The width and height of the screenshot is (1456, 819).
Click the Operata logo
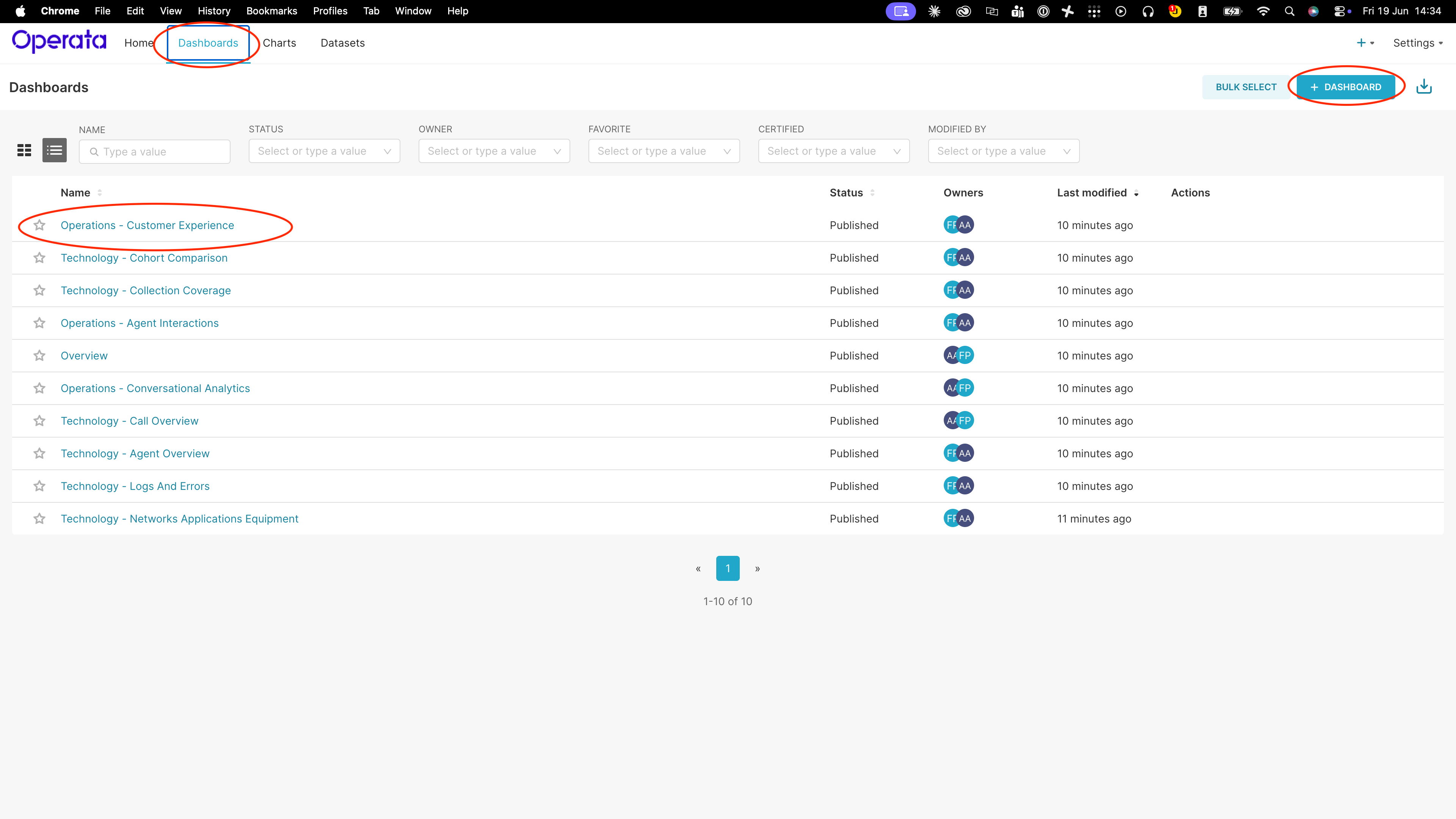pos(59,41)
